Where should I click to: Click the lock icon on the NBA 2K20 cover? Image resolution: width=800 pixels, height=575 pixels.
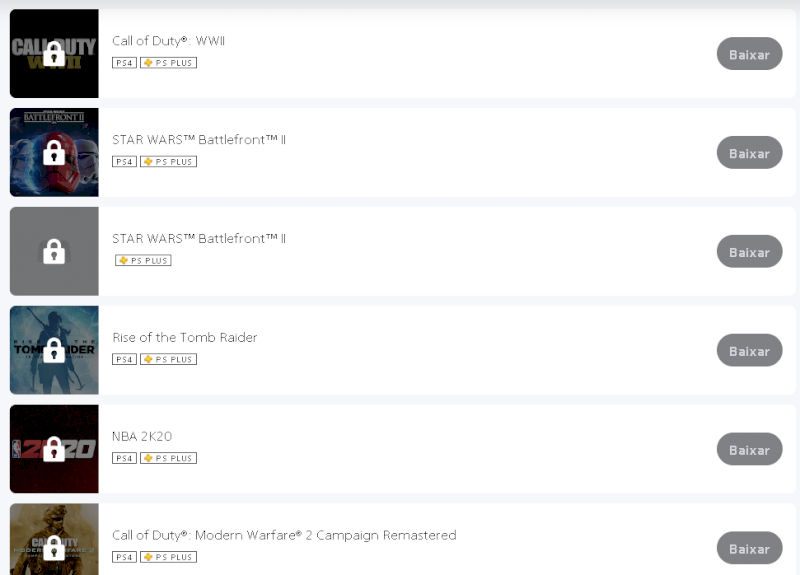tap(54, 450)
